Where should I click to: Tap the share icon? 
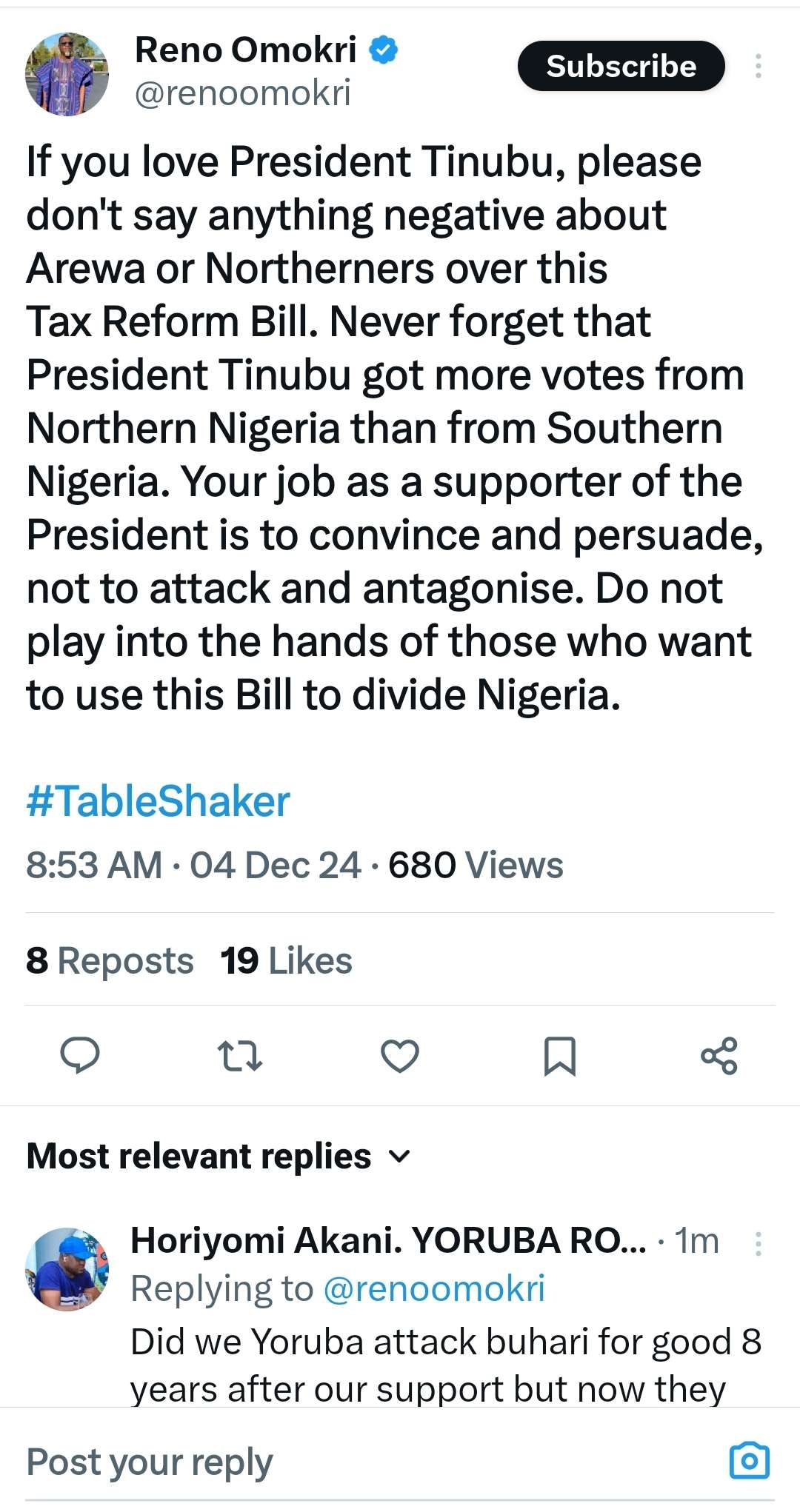[719, 1056]
